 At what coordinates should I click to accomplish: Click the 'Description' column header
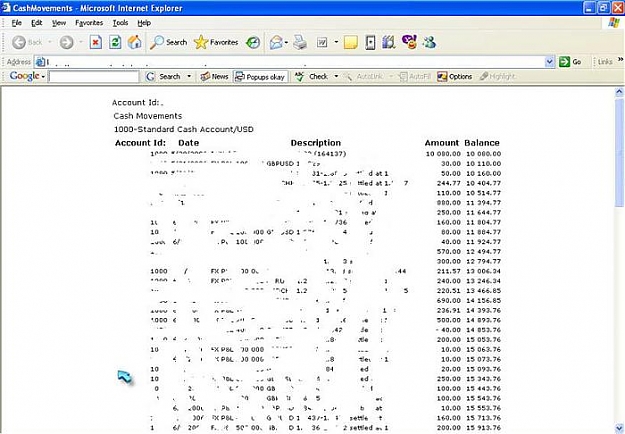[x=316, y=143]
